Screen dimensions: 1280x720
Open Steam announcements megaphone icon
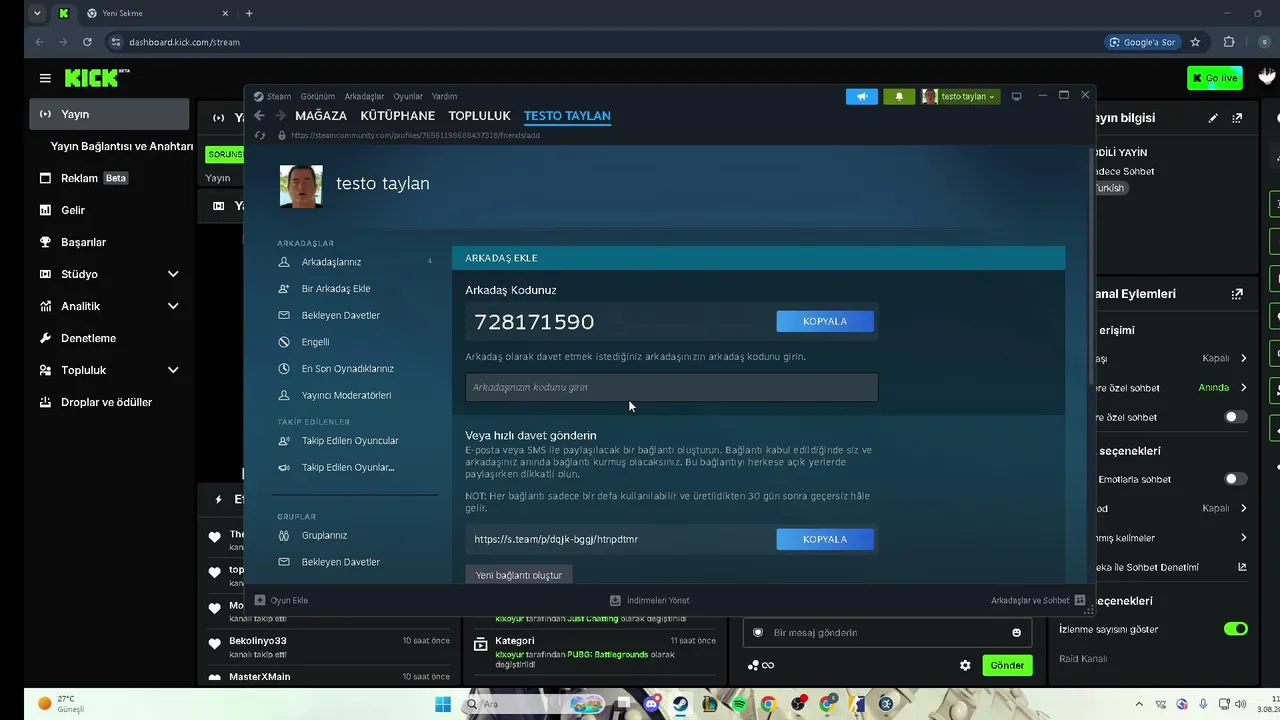click(861, 96)
